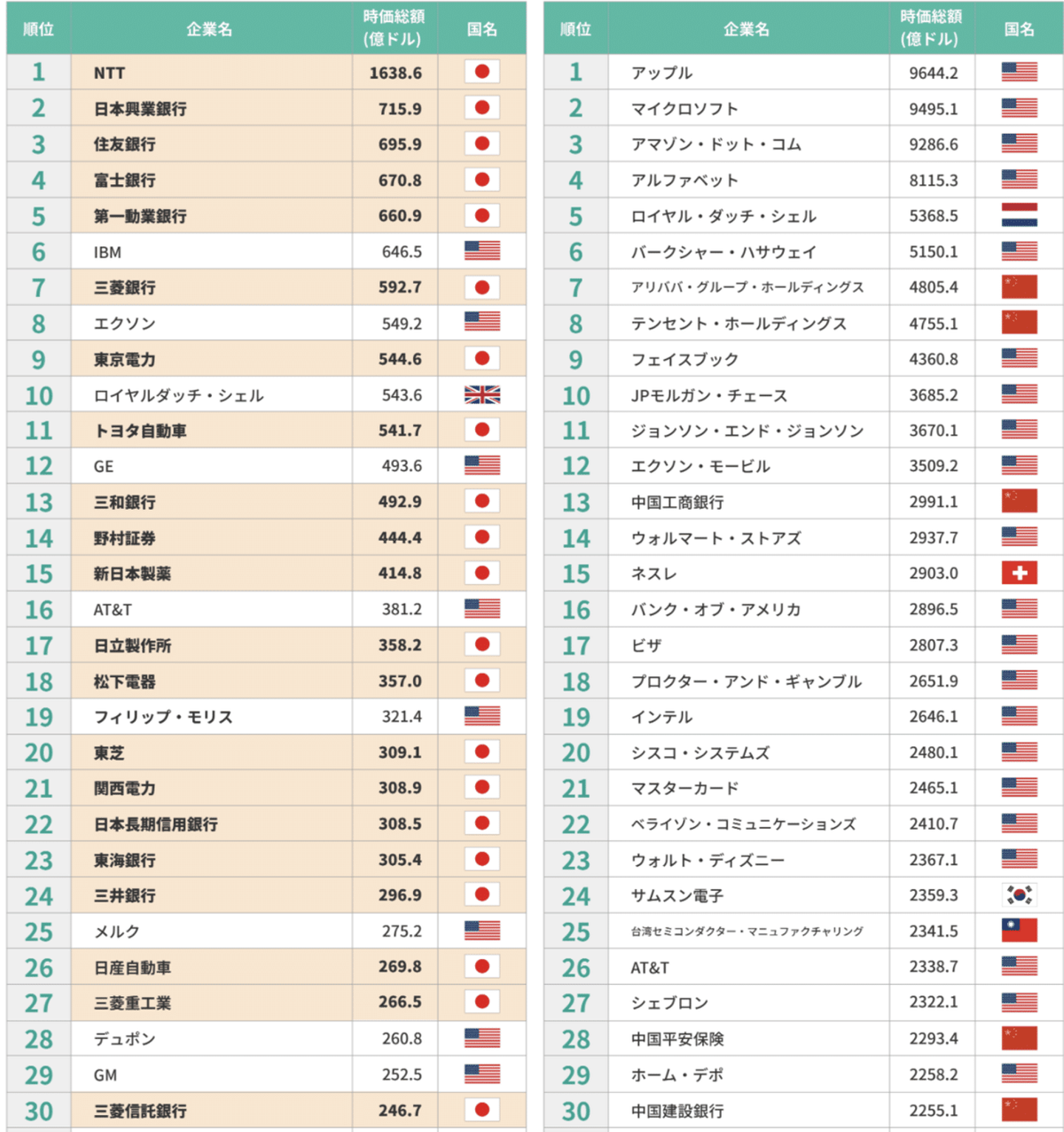Click the プロクター・アンド・ギャンブル entry
Viewport: 1064px width, 1132px height.
(x=747, y=681)
